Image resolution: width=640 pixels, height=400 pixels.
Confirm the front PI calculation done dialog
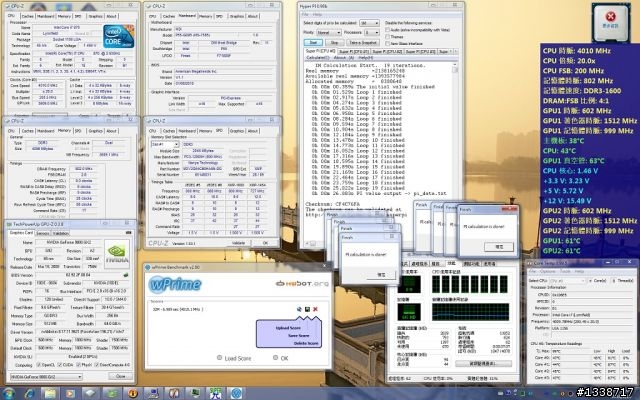(499, 247)
